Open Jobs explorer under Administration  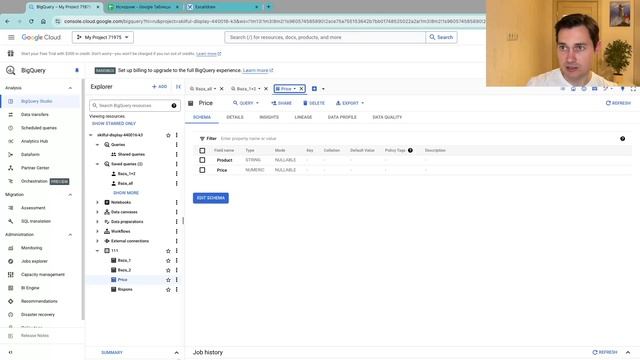coord(34,261)
